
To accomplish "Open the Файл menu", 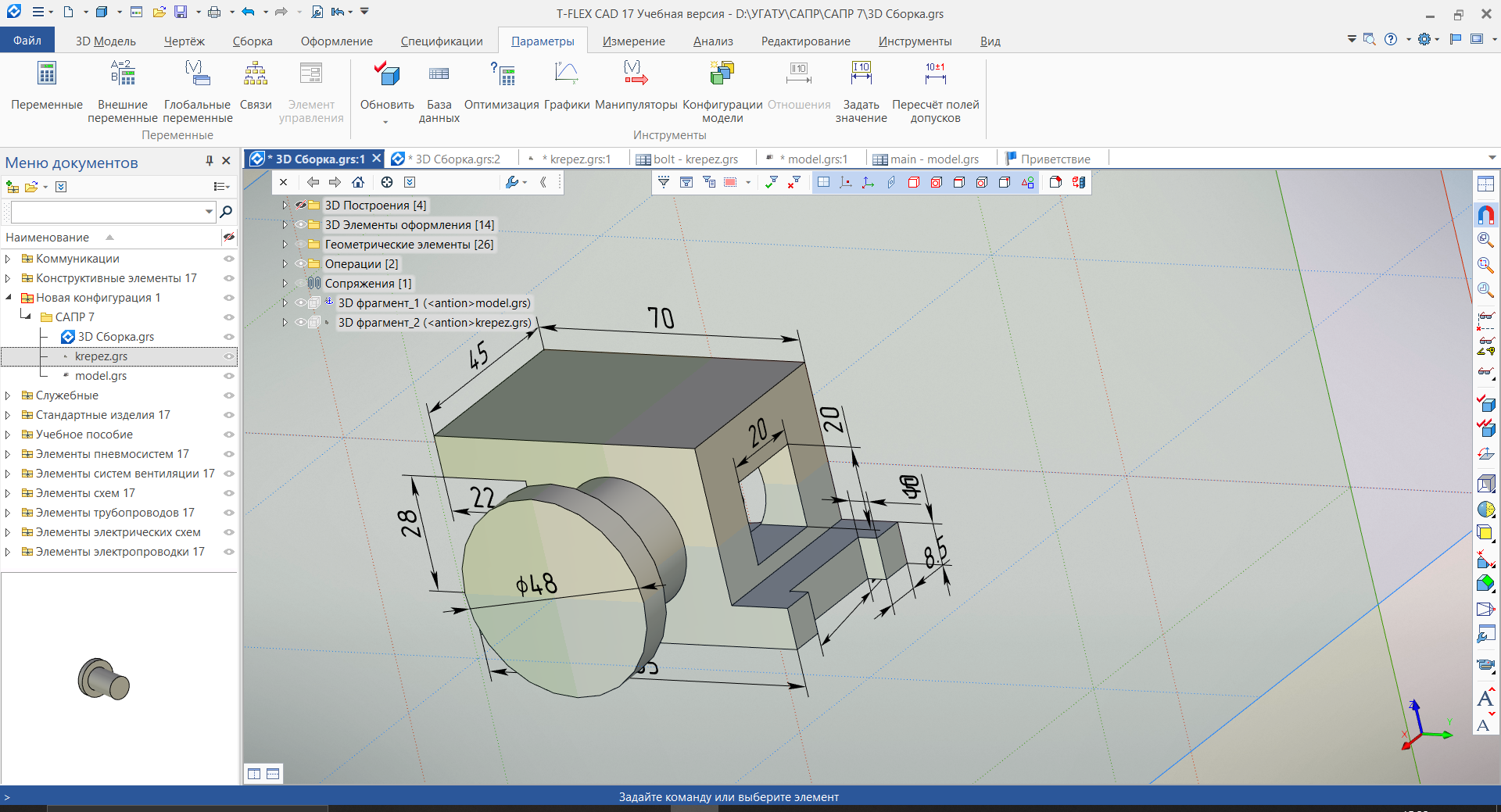I will click(27, 41).
